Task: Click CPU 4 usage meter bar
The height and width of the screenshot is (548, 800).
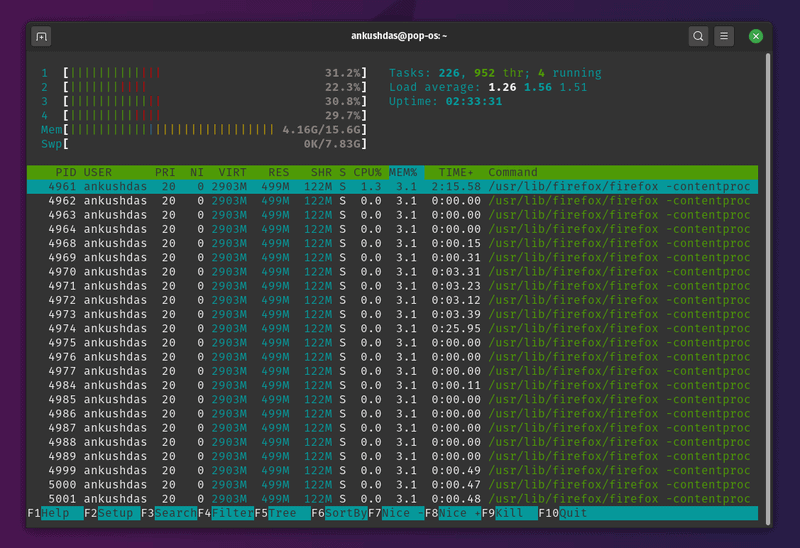Action: tap(215, 116)
